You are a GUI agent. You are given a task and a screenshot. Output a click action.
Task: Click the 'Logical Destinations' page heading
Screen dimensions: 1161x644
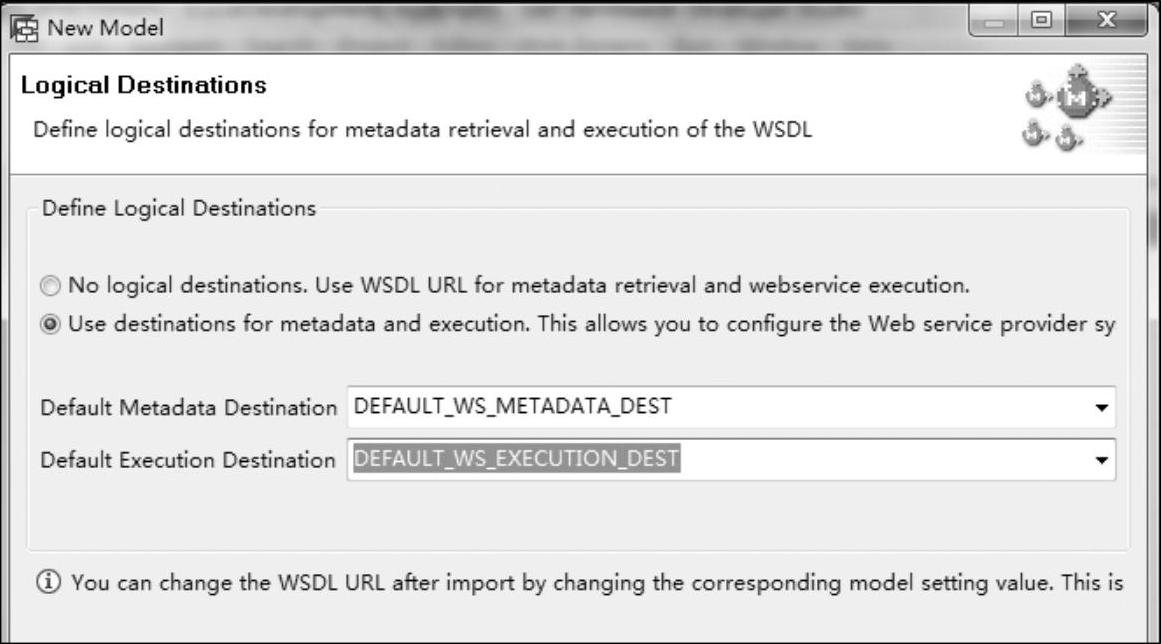(x=144, y=85)
